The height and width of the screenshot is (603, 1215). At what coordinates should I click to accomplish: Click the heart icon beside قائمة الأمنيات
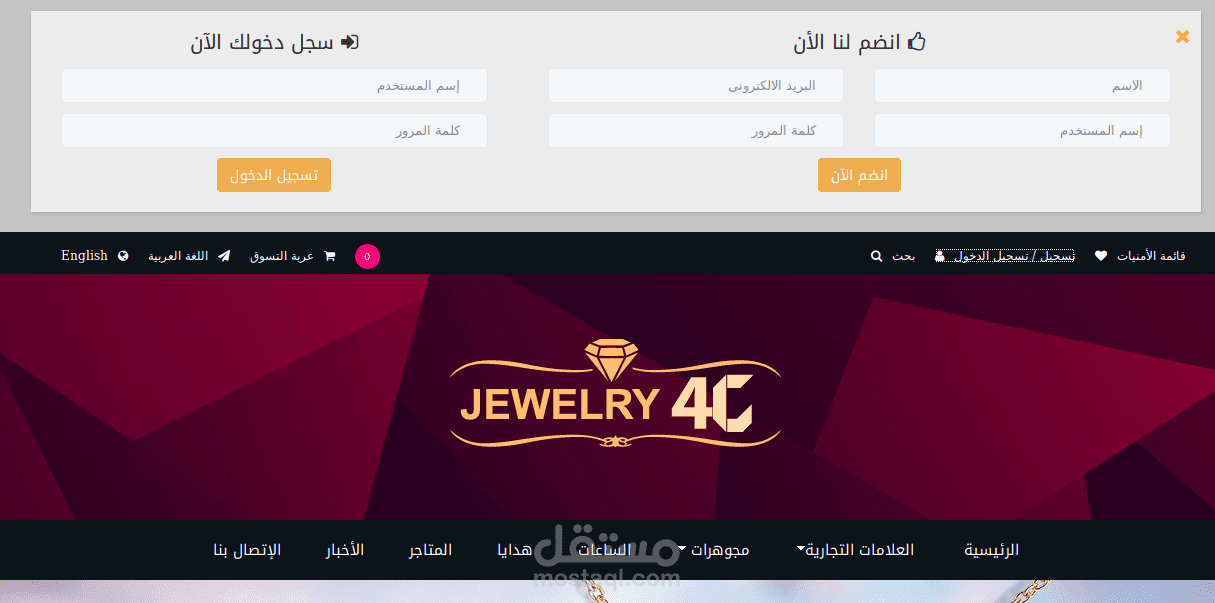(x=1101, y=256)
